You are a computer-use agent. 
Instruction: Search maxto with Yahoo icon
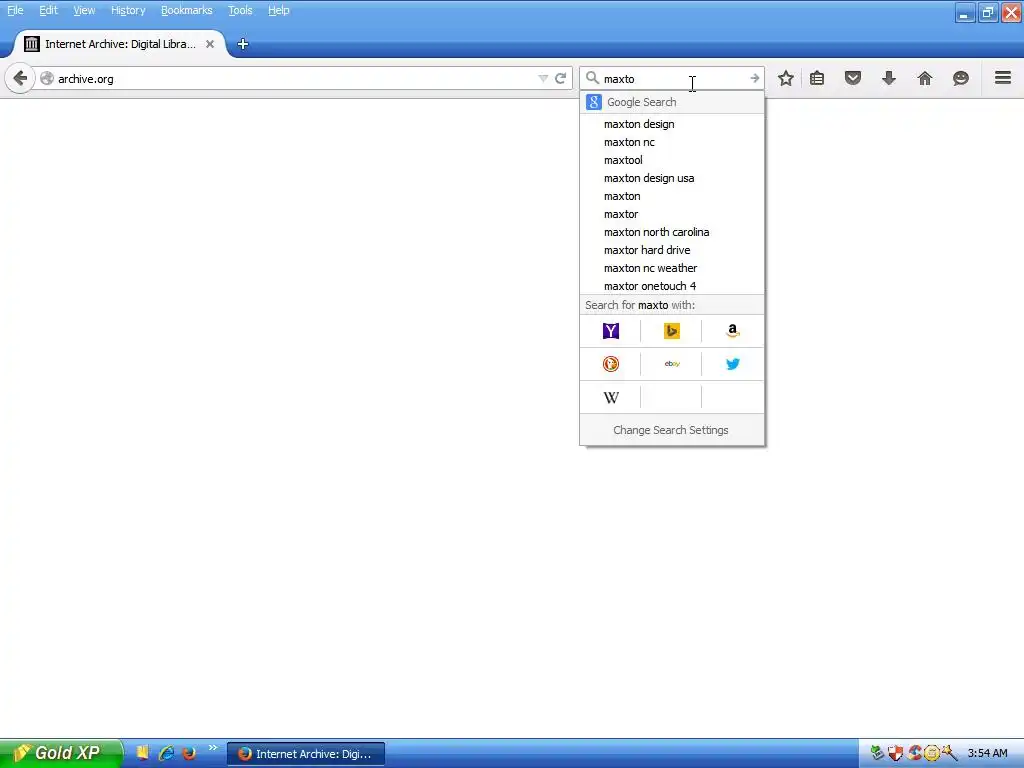(611, 331)
